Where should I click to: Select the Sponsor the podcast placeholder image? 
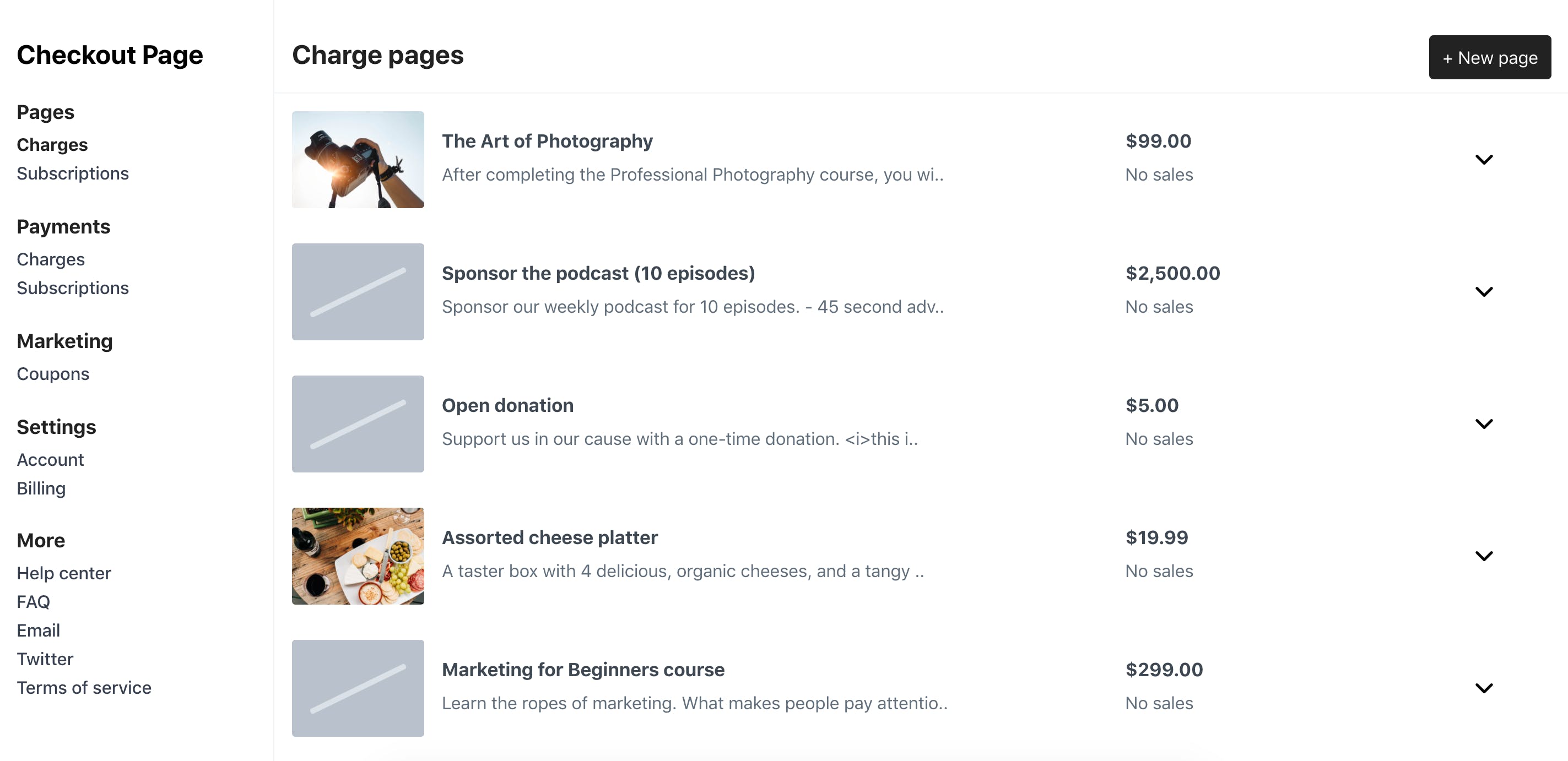(x=358, y=291)
